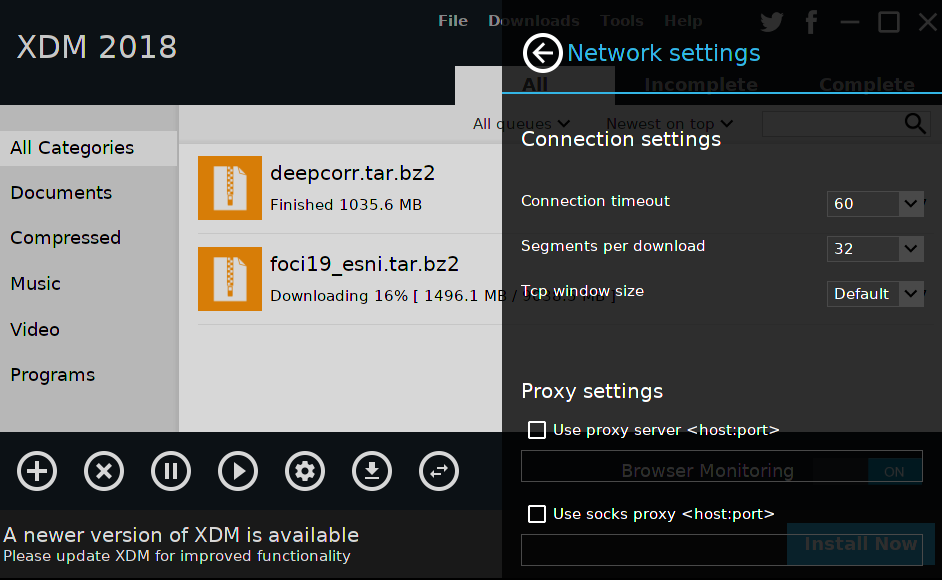
Task: Open the Facebook icon
Action: coord(812,22)
